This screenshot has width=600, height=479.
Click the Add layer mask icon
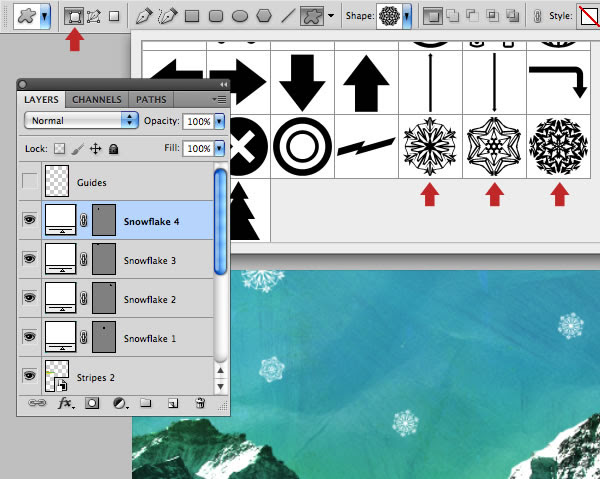92,403
